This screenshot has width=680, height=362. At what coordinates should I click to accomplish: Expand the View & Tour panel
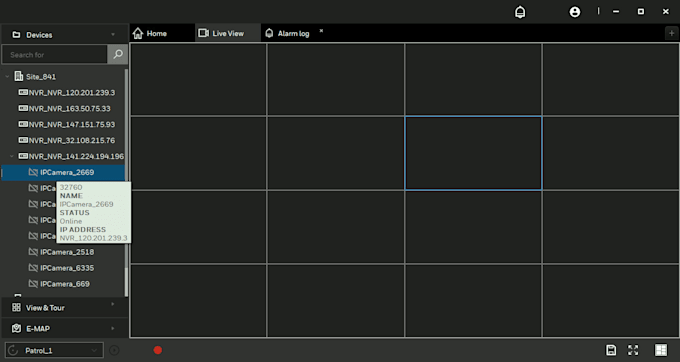[64, 307]
